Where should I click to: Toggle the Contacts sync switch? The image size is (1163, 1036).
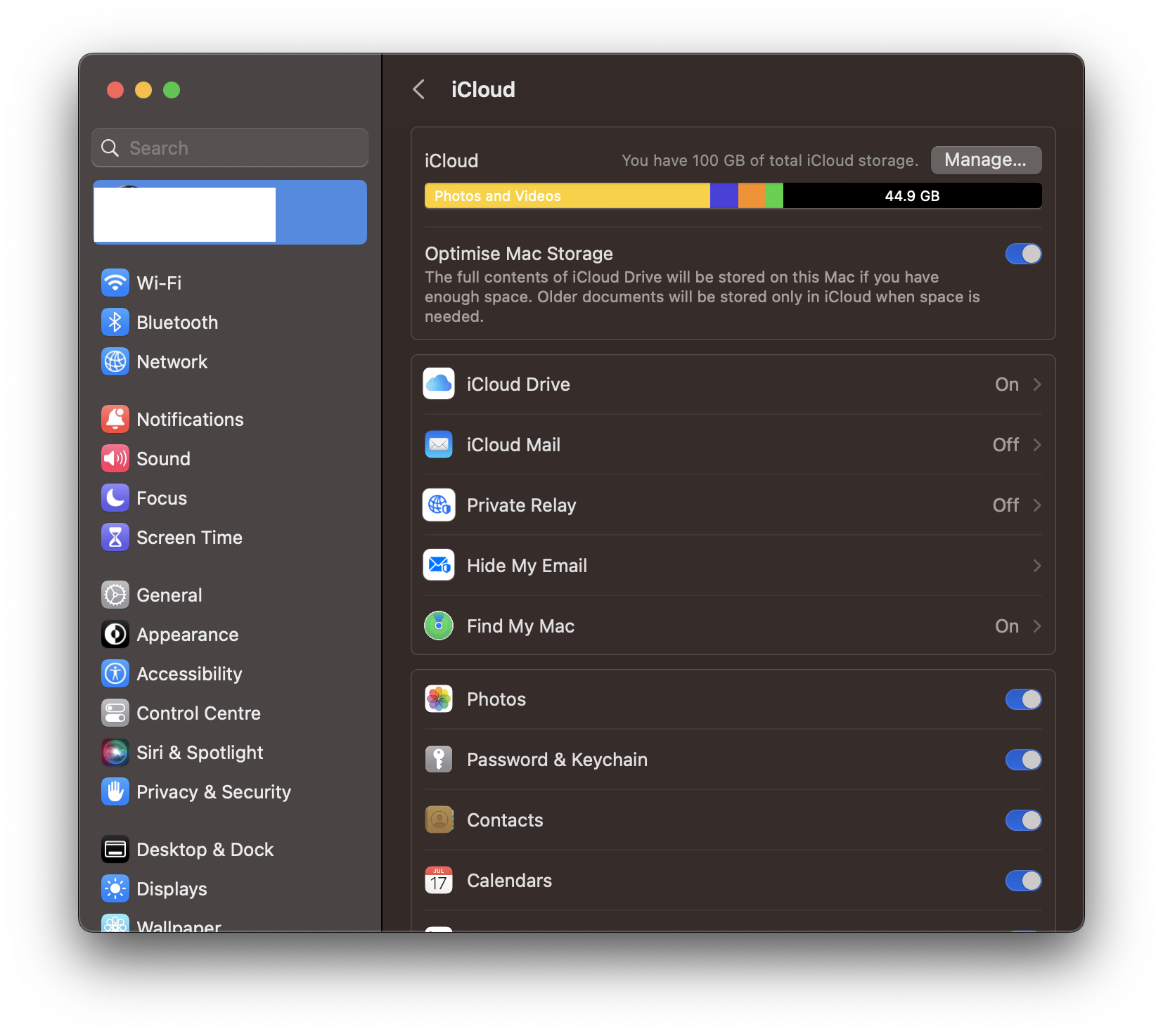point(1023,820)
